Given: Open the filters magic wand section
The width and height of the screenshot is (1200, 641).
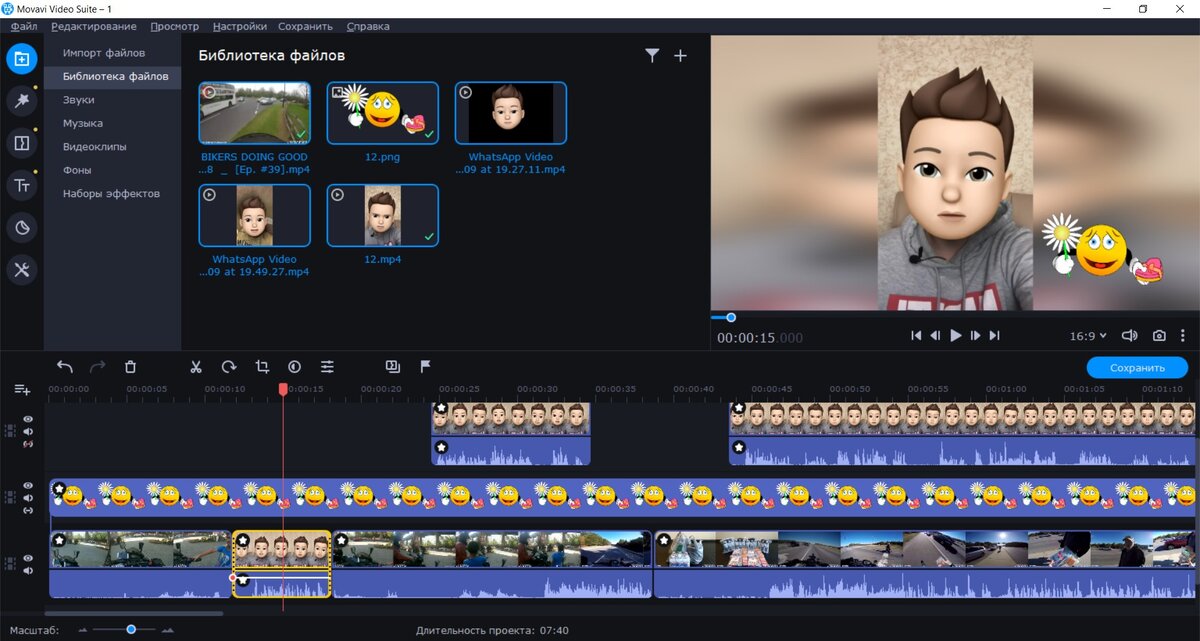Looking at the screenshot, I should [x=21, y=100].
